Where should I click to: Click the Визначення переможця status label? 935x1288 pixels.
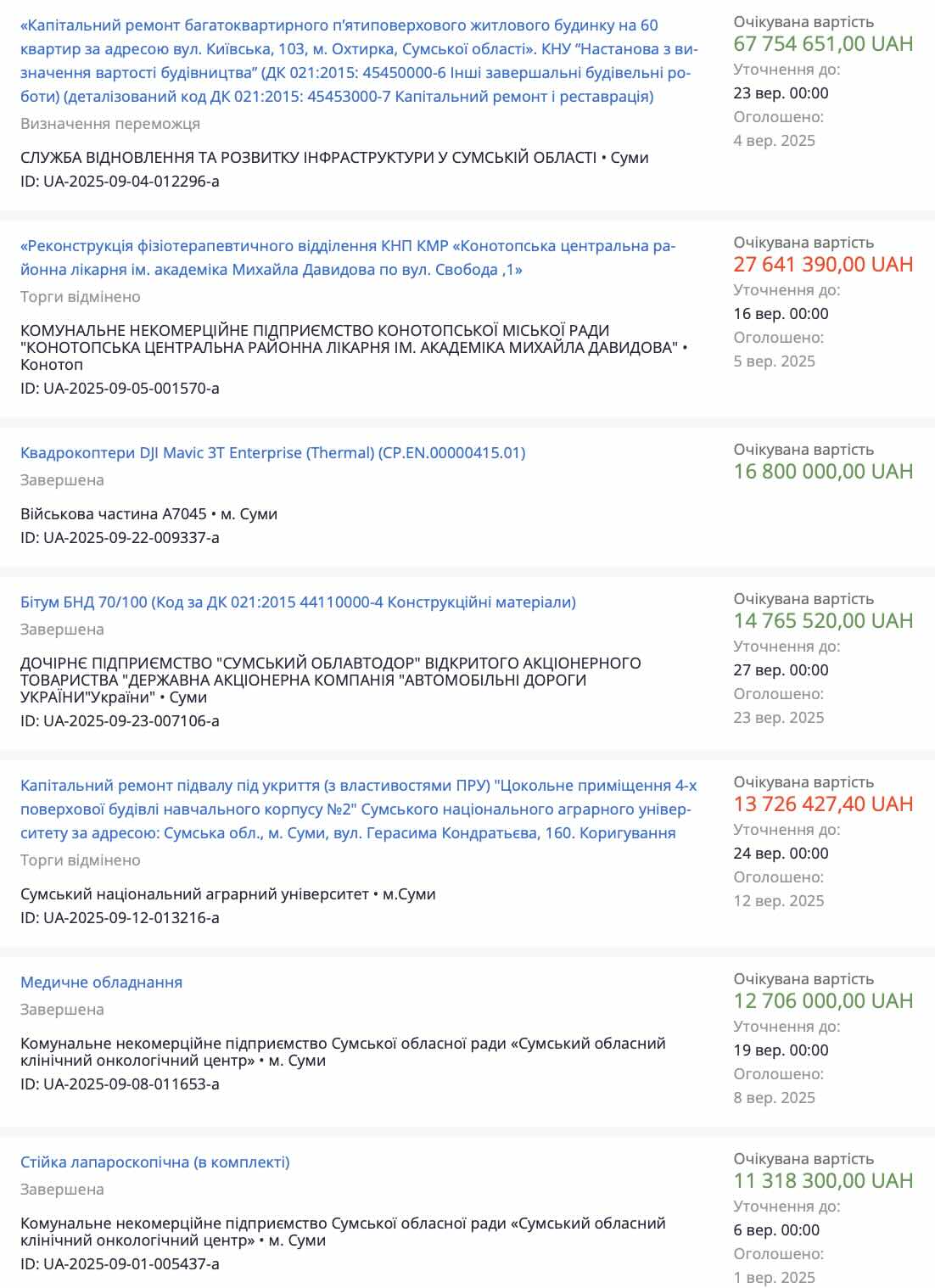(110, 124)
